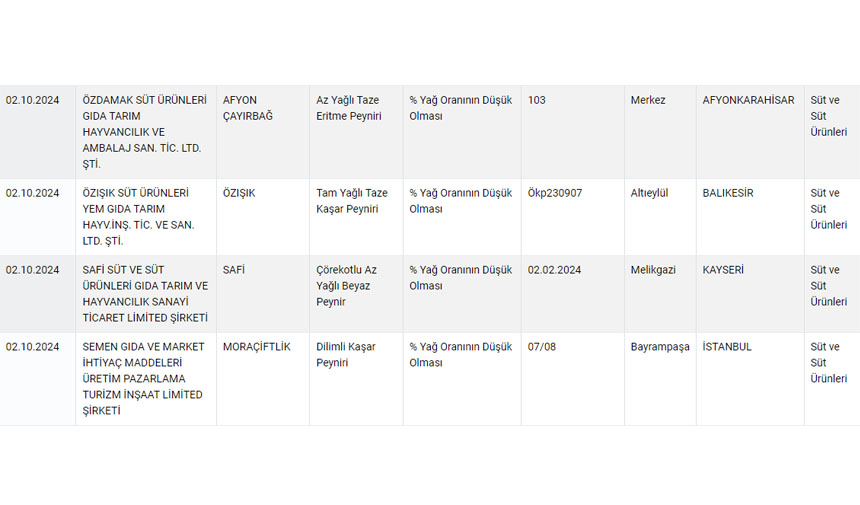Select the Melikgazi district cell
This screenshot has width=860, height=505.
tap(656, 270)
